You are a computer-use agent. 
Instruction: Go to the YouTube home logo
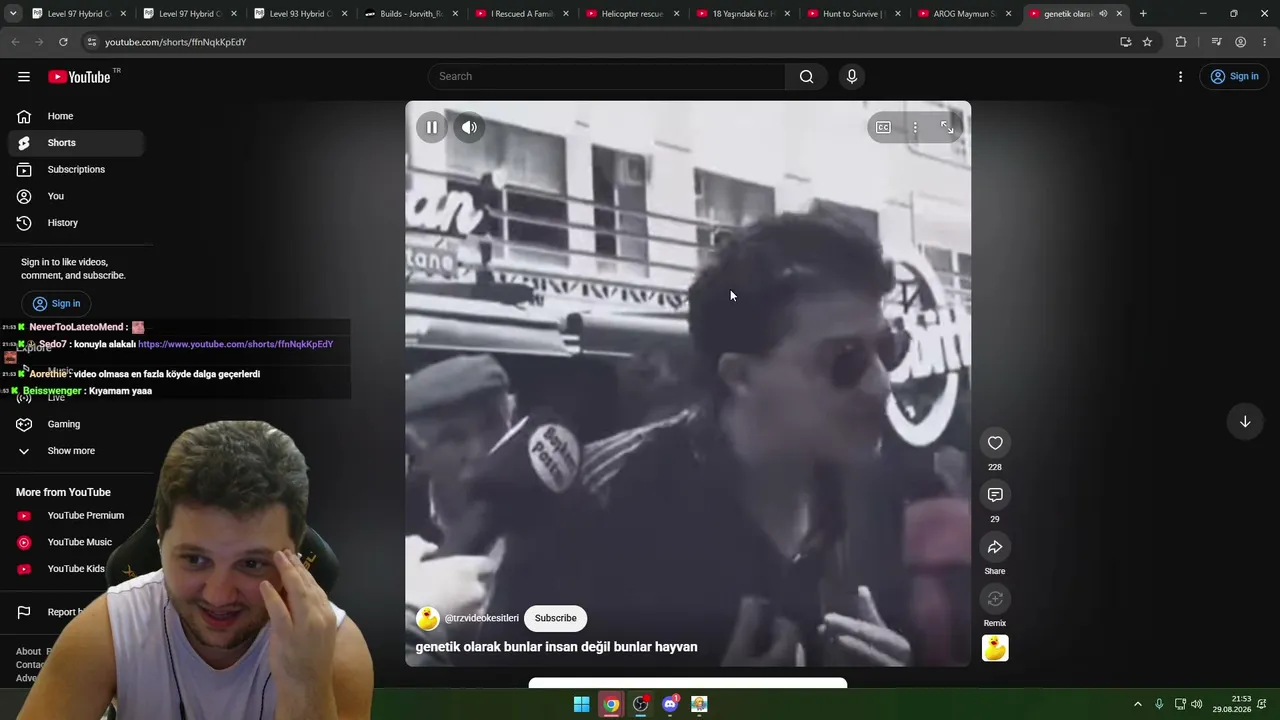point(79,77)
